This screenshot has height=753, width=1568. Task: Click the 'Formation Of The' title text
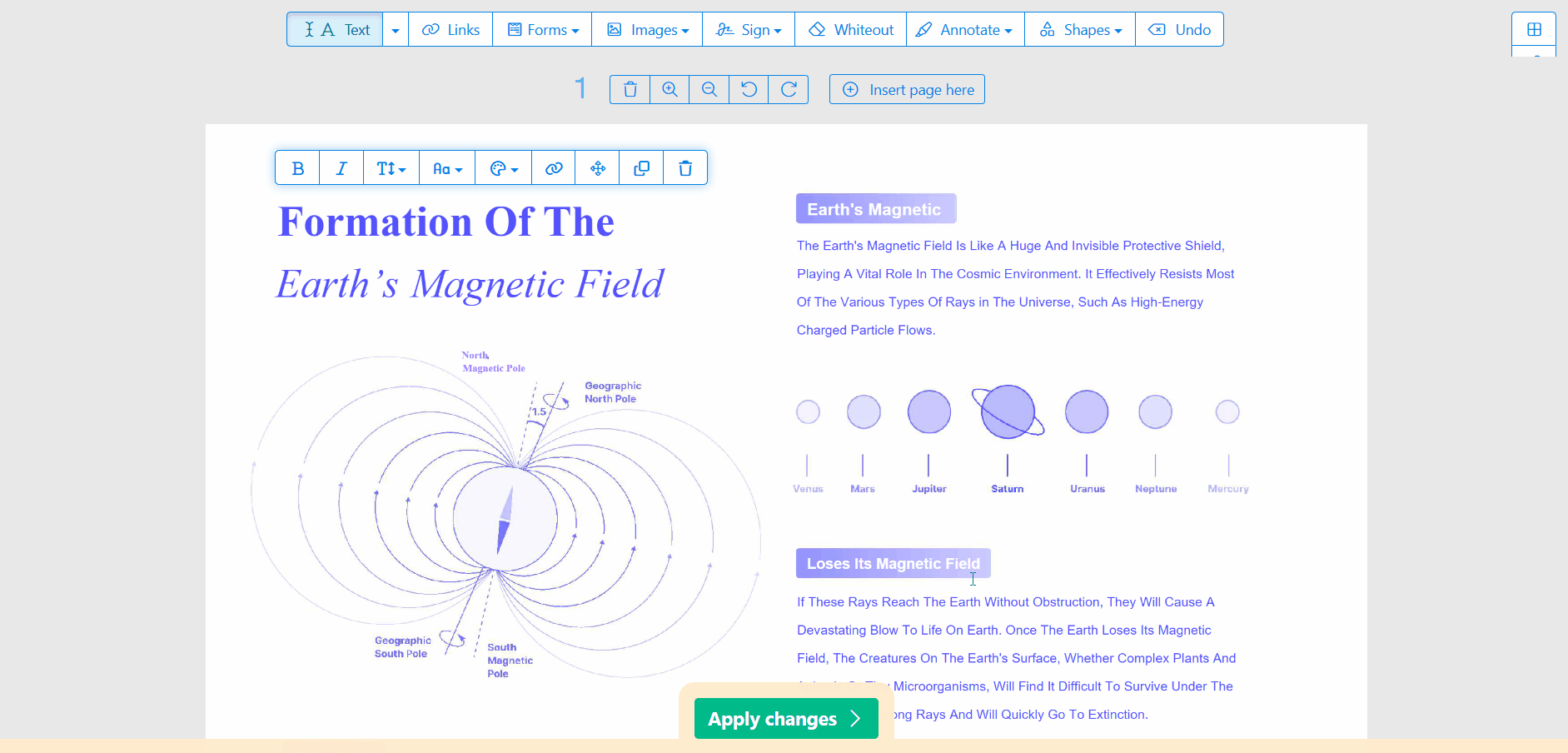point(446,222)
